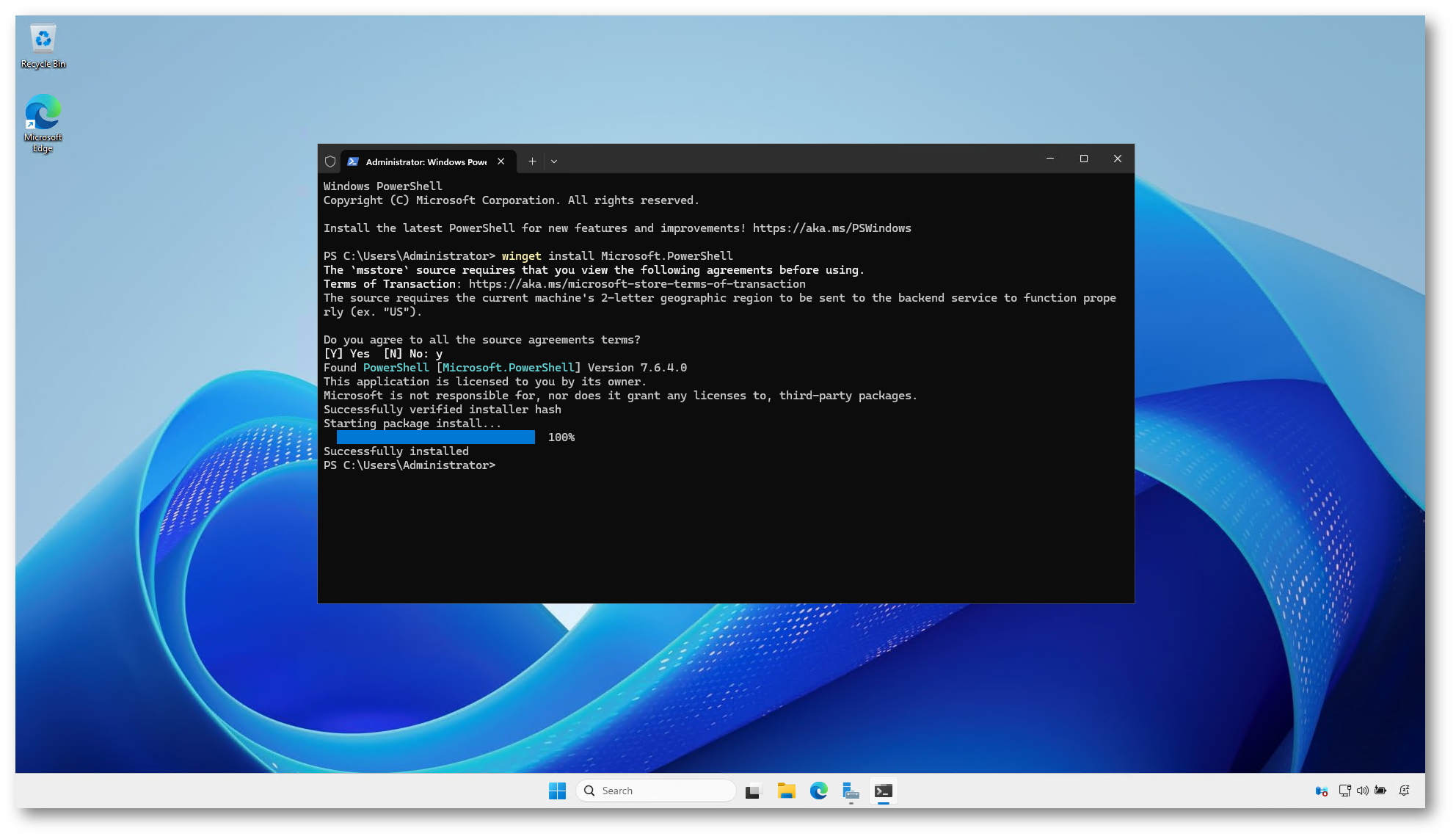Click the "Windows PowerShell" header line
This screenshot has width=1456, height=839.
click(383, 186)
